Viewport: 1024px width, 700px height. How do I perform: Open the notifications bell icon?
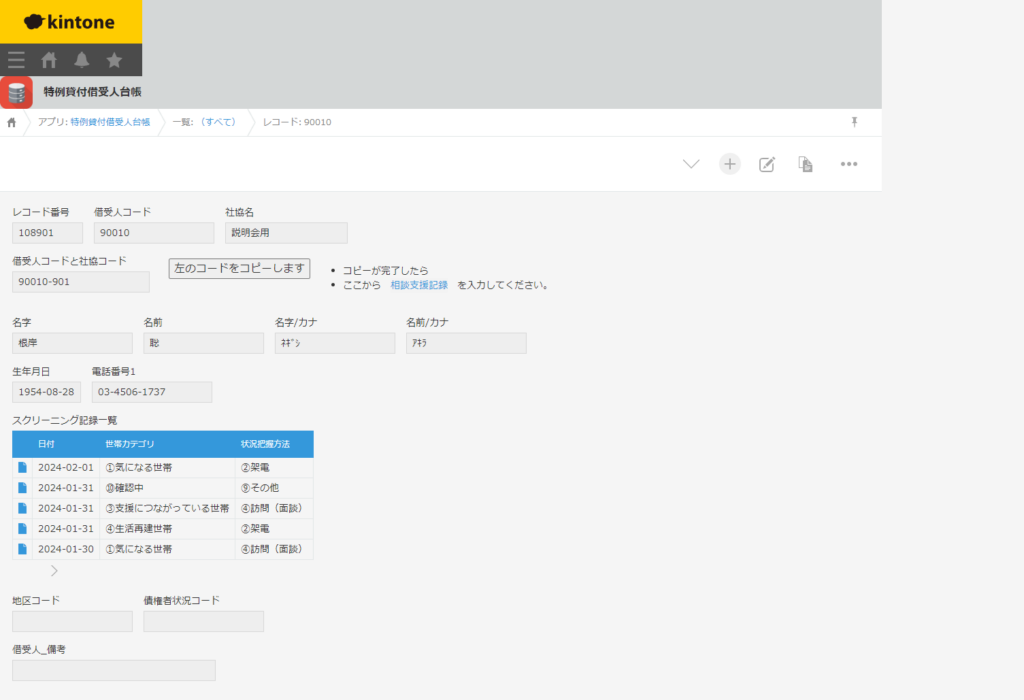coord(82,60)
